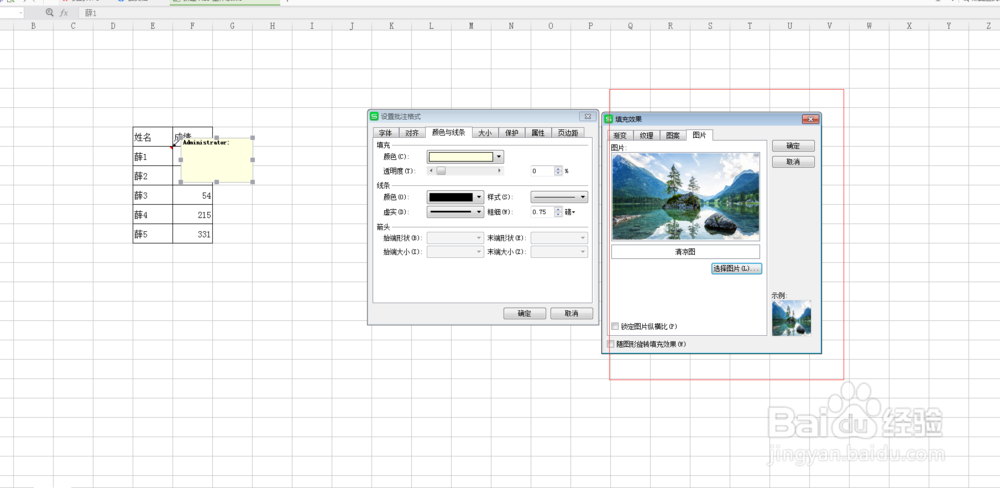Click the lake landscape picture preview
1000x488 pixels.
[x=686, y=196]
